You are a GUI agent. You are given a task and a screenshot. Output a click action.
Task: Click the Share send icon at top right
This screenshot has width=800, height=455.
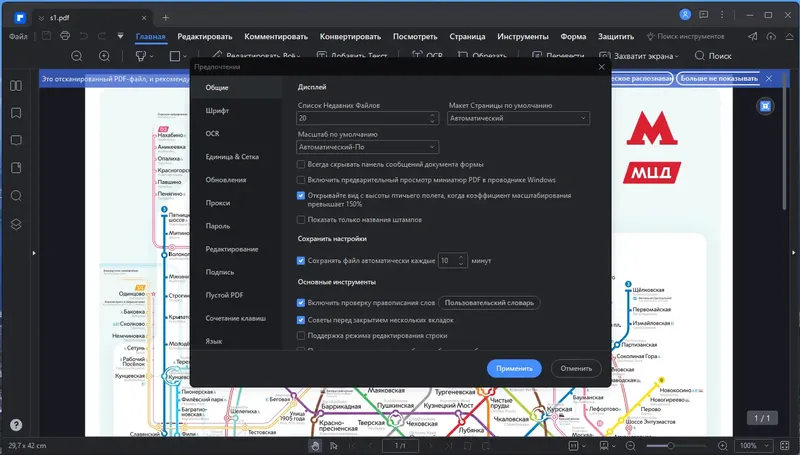point(753,36)
